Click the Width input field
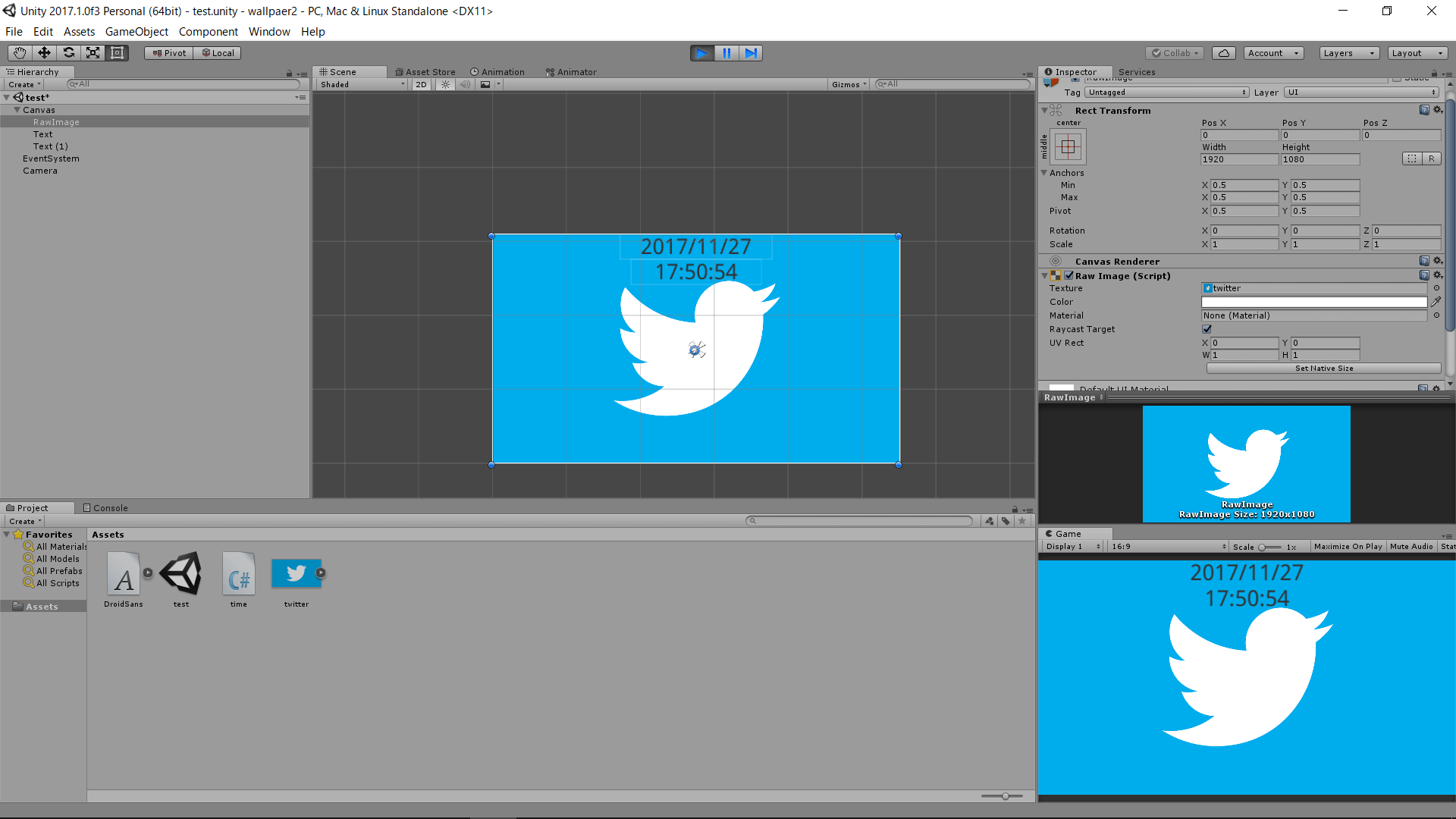1456x819 pixels. pos(1239,159)
